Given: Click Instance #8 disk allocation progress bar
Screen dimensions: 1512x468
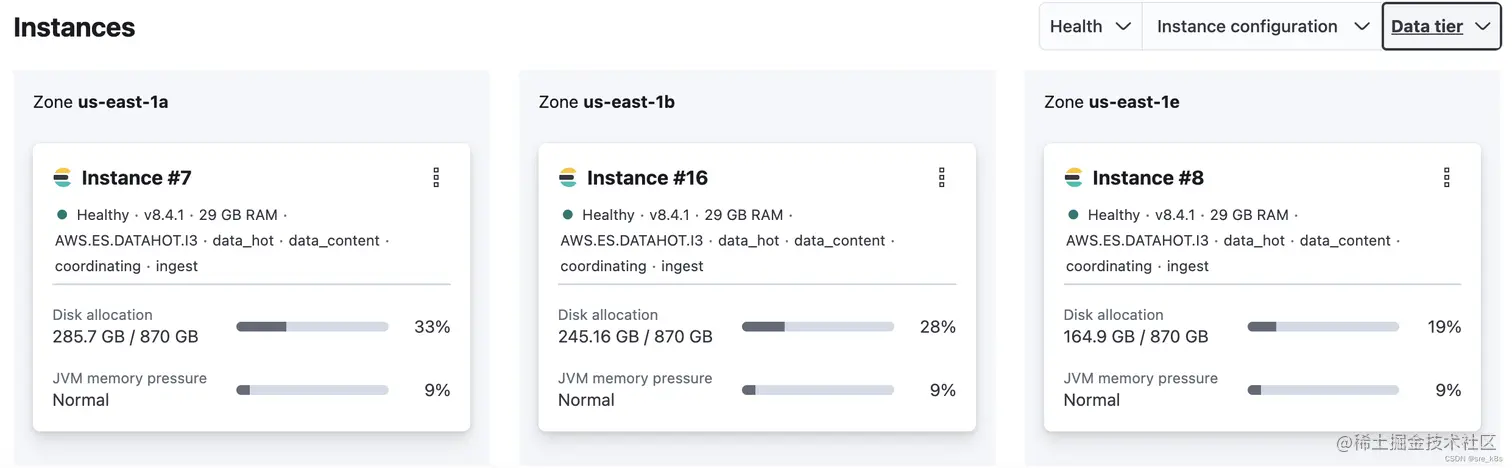Looking at the screenshot, I should pyautogui.click(x=1323, y=327).
